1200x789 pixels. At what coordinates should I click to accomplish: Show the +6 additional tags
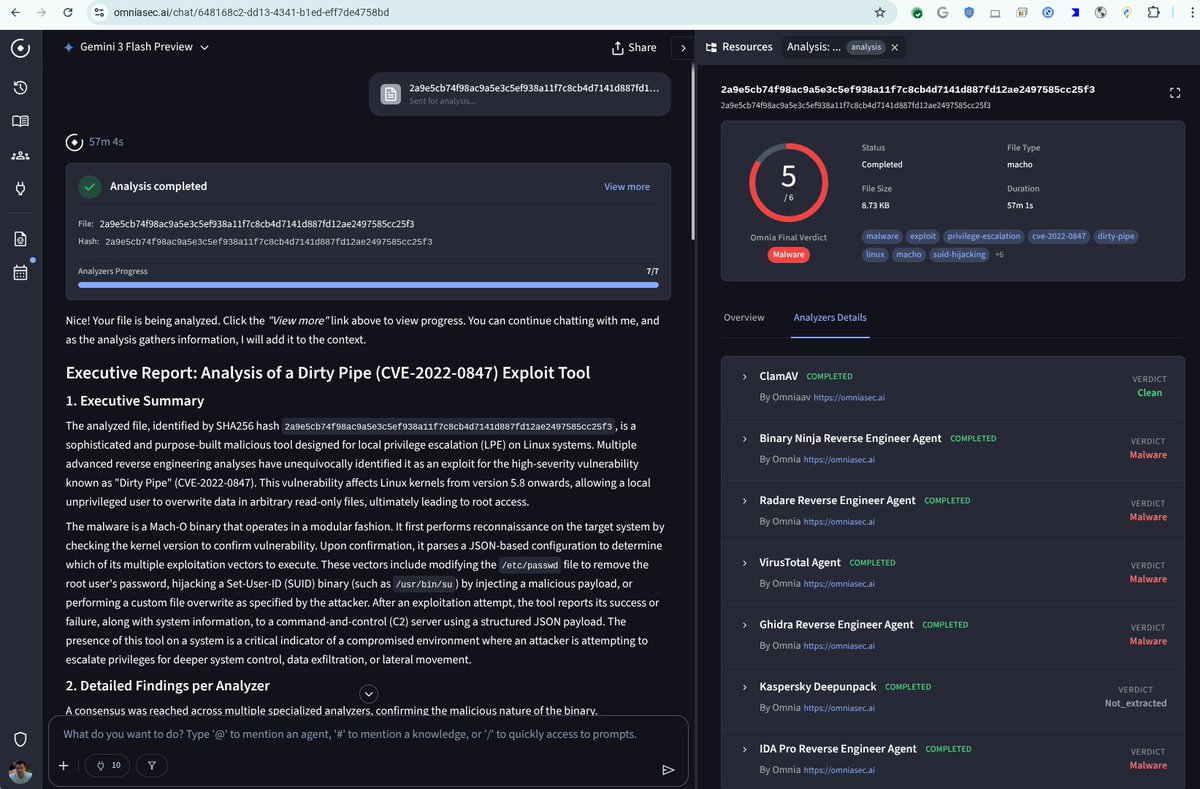click(x=999, y=254)
